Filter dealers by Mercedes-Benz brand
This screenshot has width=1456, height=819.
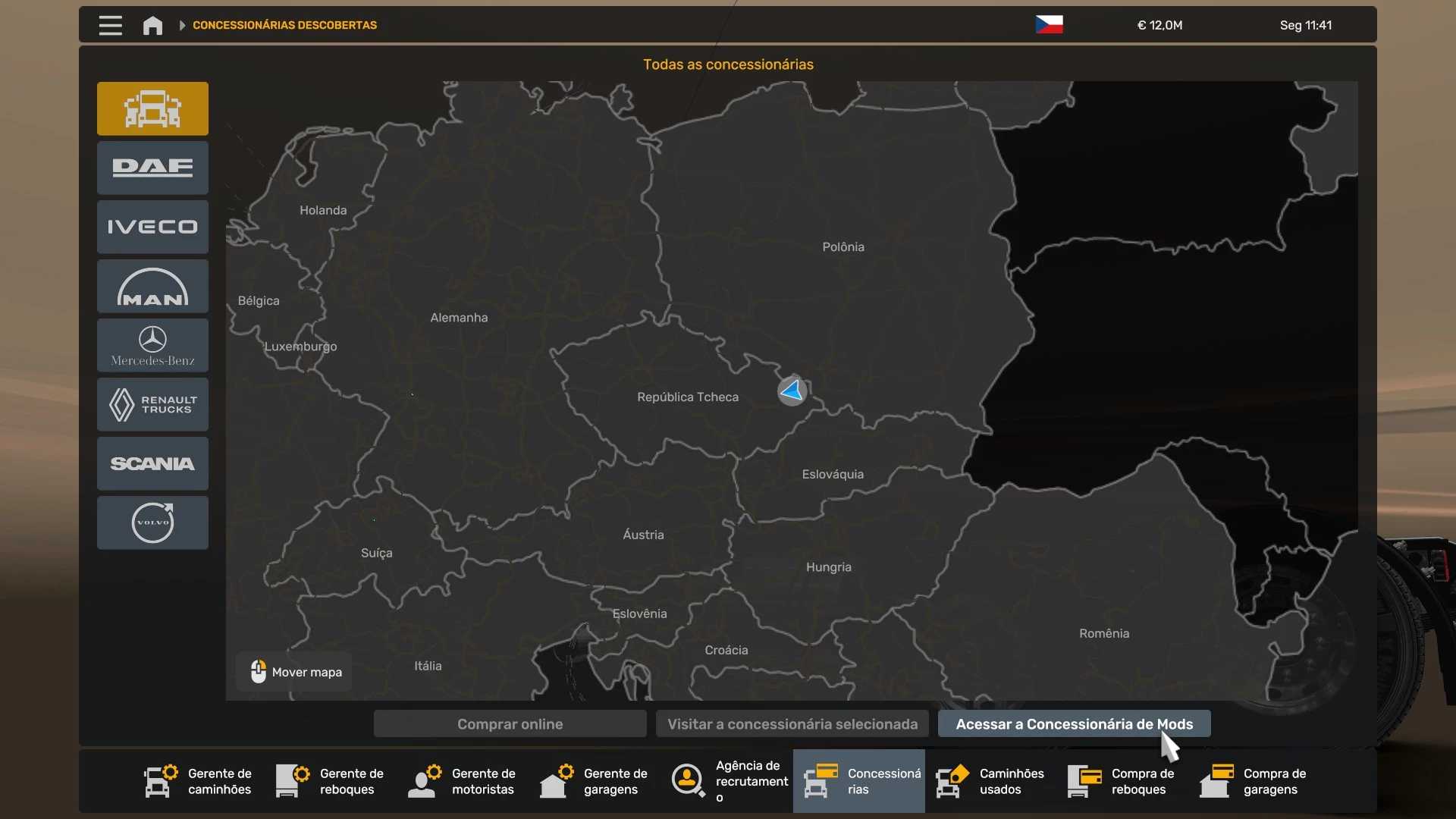pyautogui.click(x=152, y=345)
